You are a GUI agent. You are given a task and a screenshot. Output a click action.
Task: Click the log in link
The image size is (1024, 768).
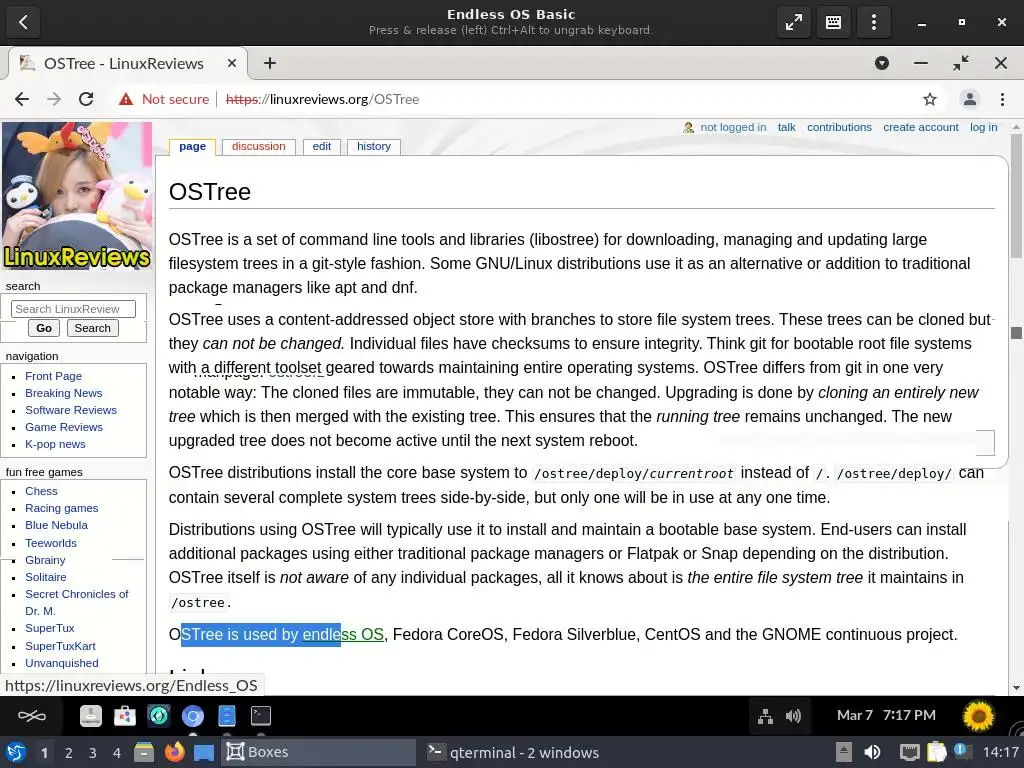pos(984,127)
